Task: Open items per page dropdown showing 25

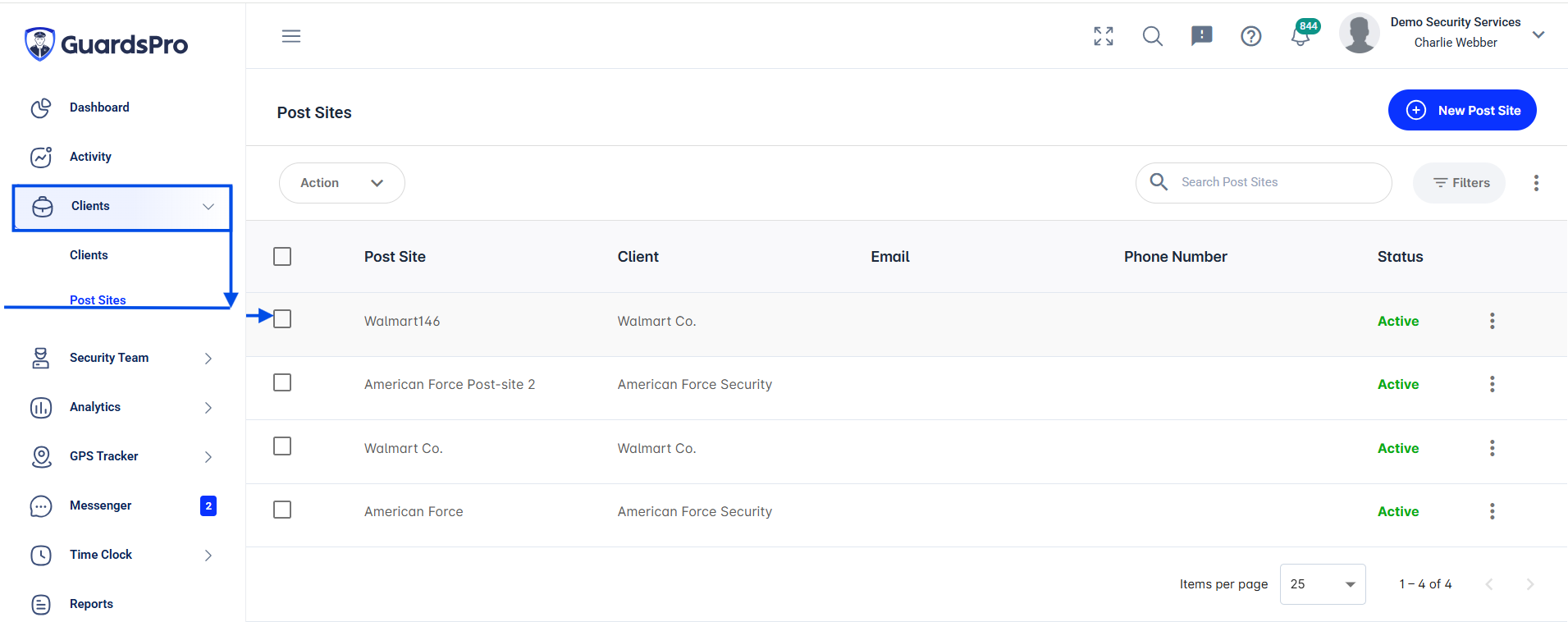Action: click(x=1323, y=584)
